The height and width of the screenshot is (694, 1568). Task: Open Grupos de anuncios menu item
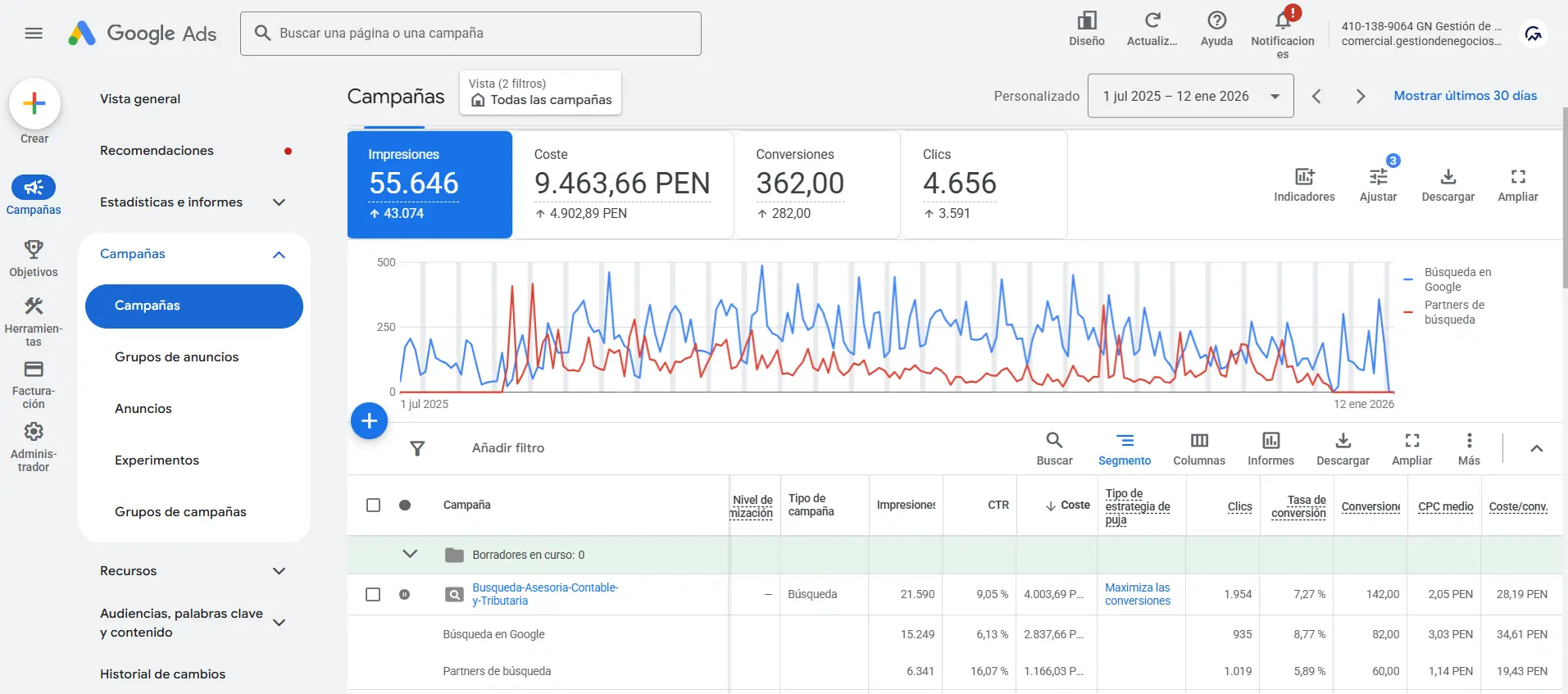click(x=177, y=357)
